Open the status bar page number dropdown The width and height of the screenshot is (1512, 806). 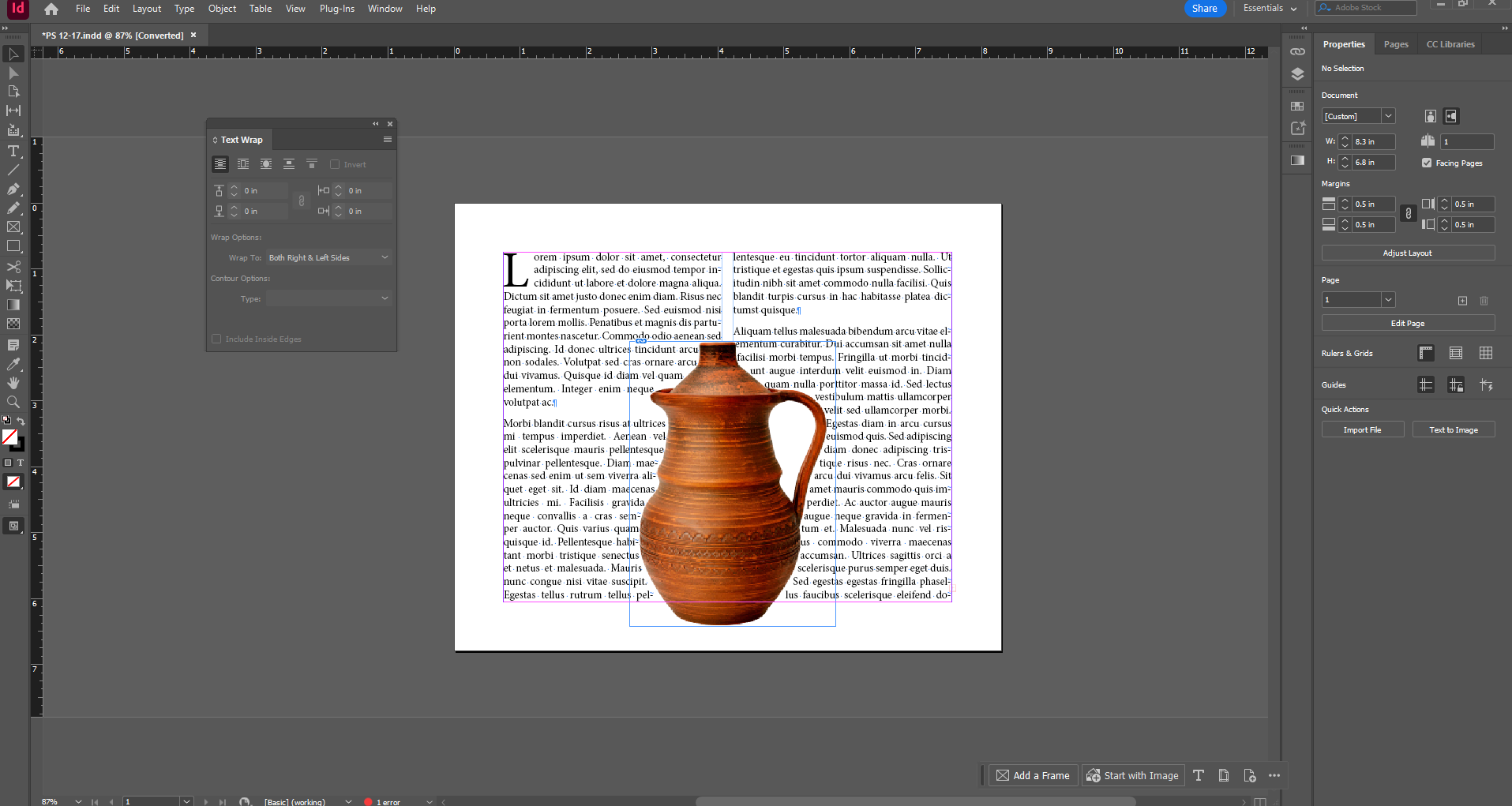coord(187,801)
